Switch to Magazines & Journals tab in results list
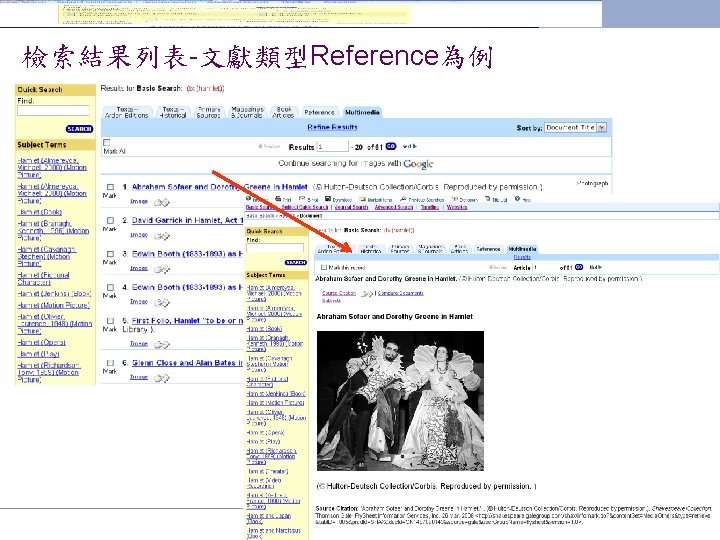The image size is (720, 540). (x=247, y=112)
